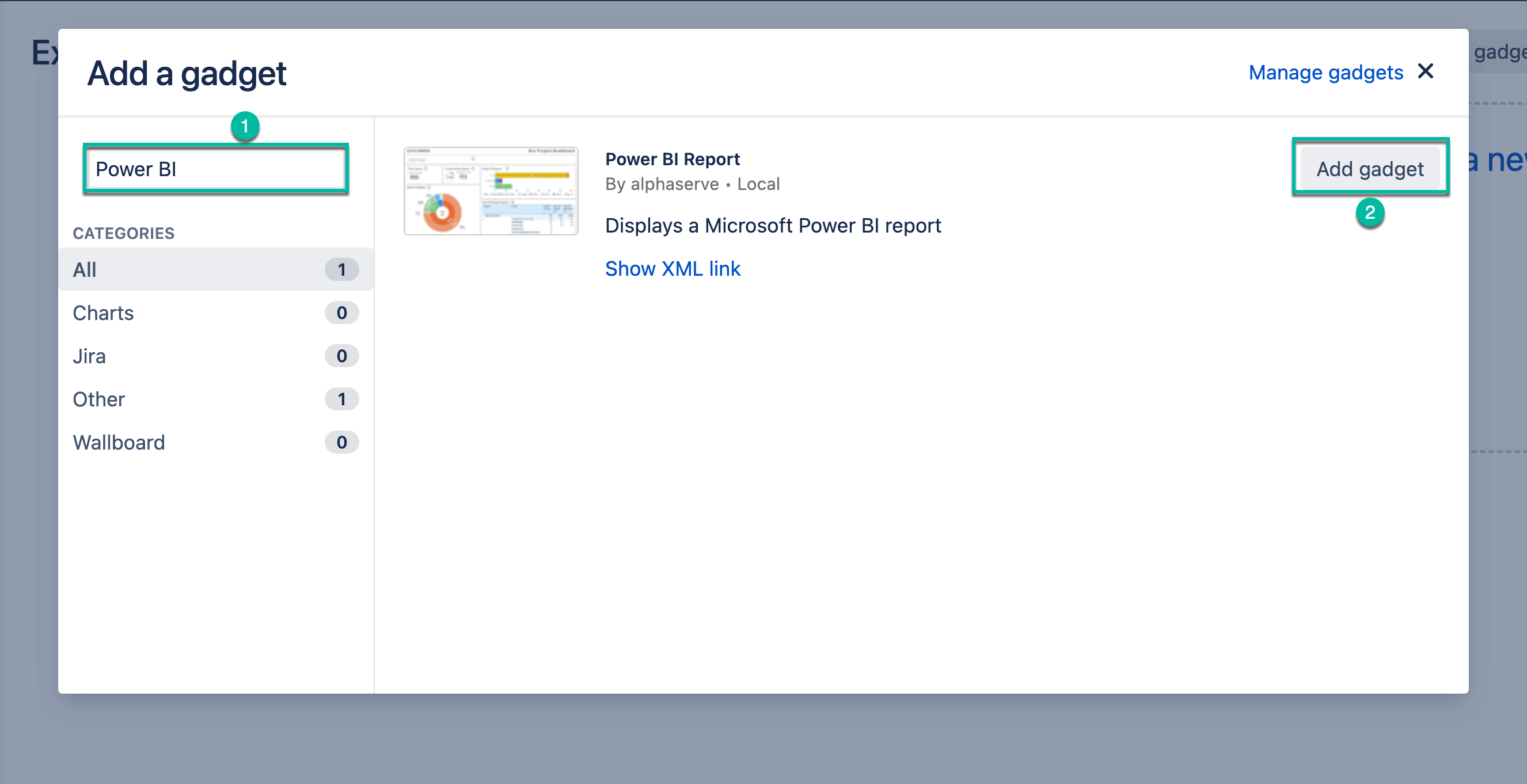Click the gadget description text

click(772, 226)
